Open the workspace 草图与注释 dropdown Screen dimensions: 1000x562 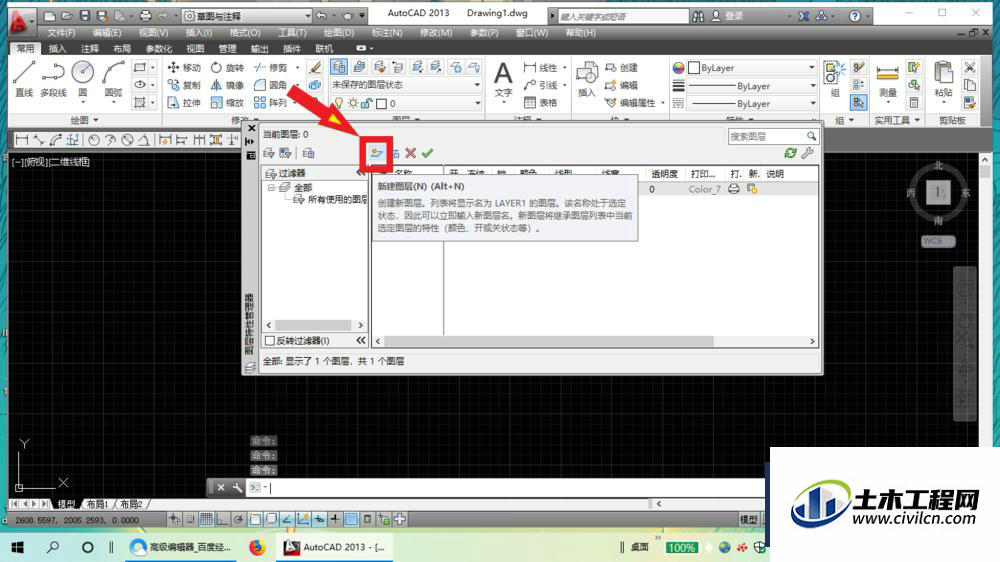pos(247,16)
